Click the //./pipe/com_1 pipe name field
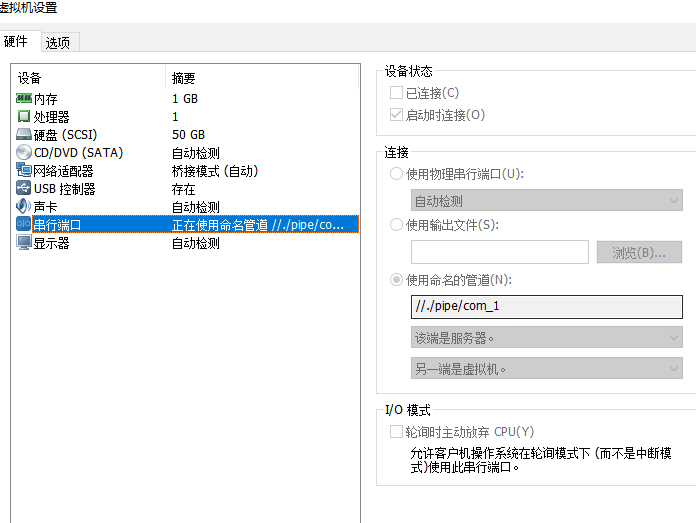This screenshot has height=523, width=696. click(x=546, y=307)
